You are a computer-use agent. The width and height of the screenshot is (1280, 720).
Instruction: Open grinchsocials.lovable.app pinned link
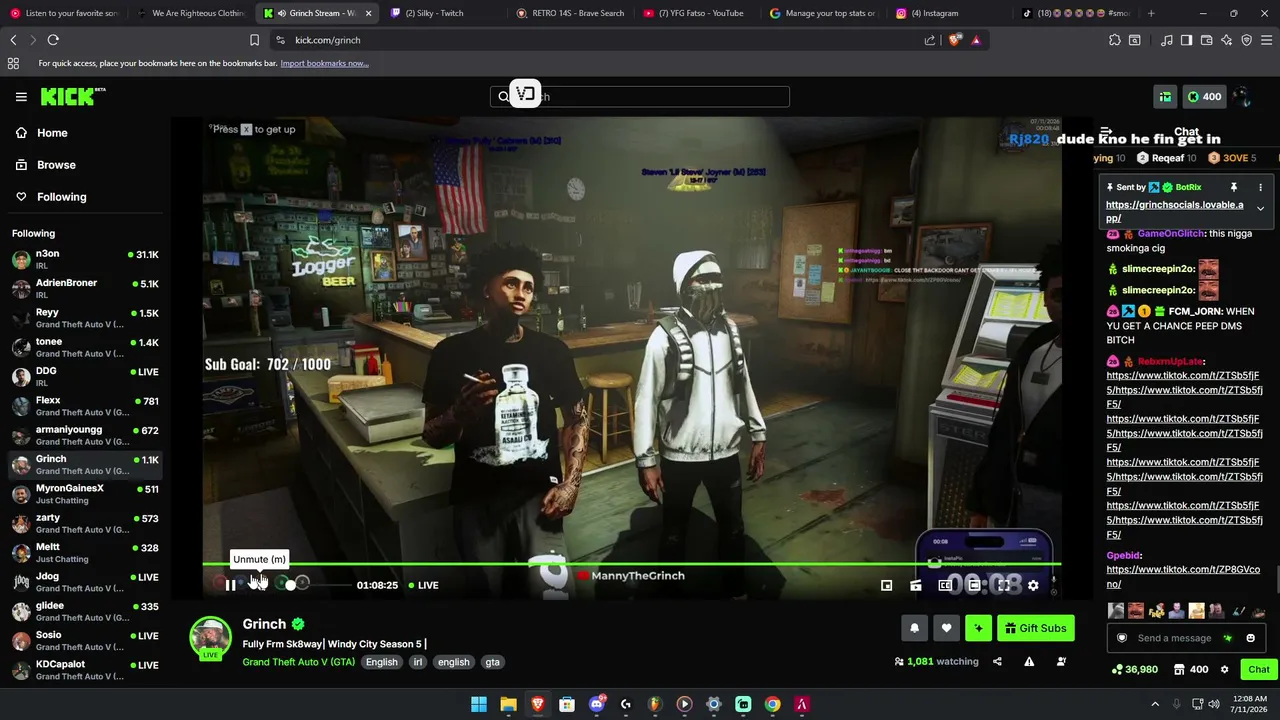pos(1174,212)
